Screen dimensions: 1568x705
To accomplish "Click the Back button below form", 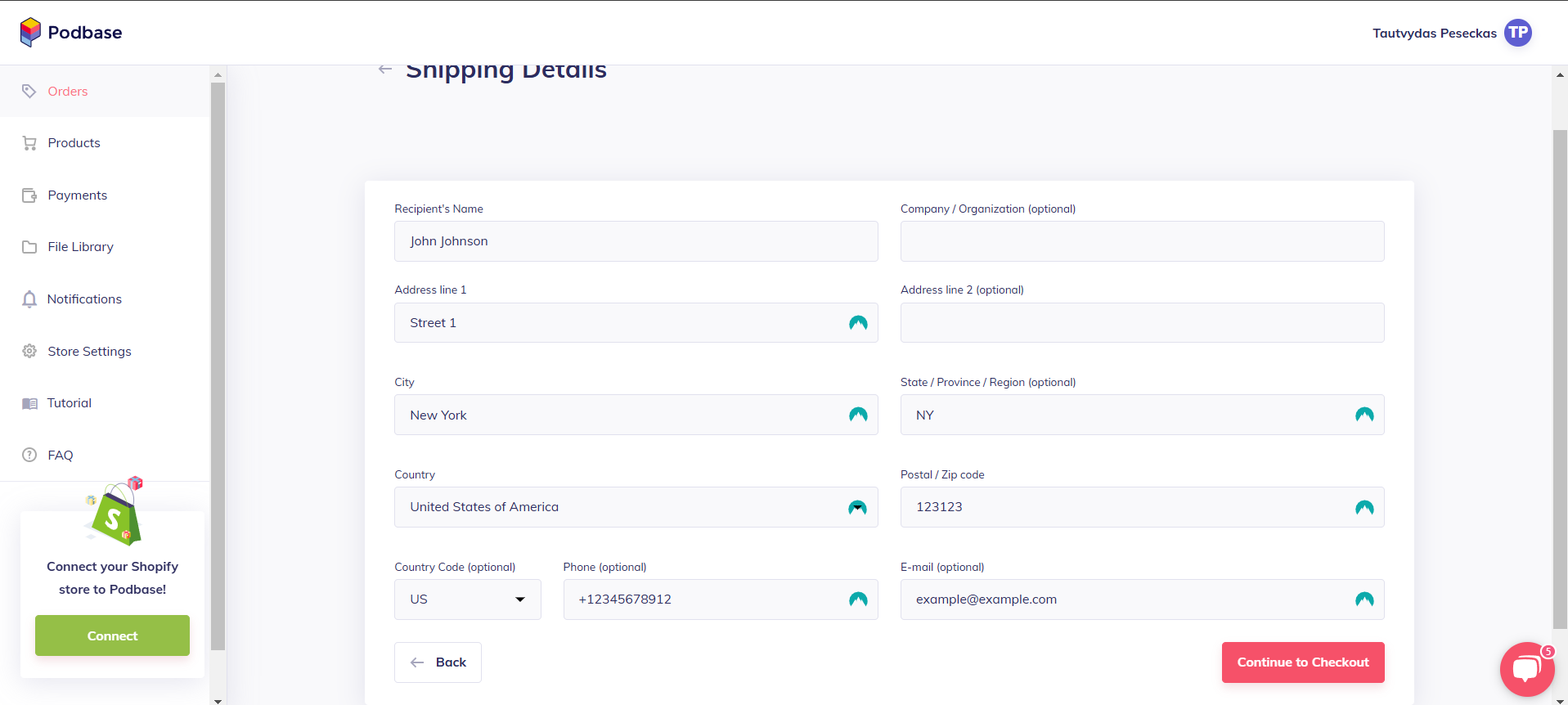I will (438, 662).
